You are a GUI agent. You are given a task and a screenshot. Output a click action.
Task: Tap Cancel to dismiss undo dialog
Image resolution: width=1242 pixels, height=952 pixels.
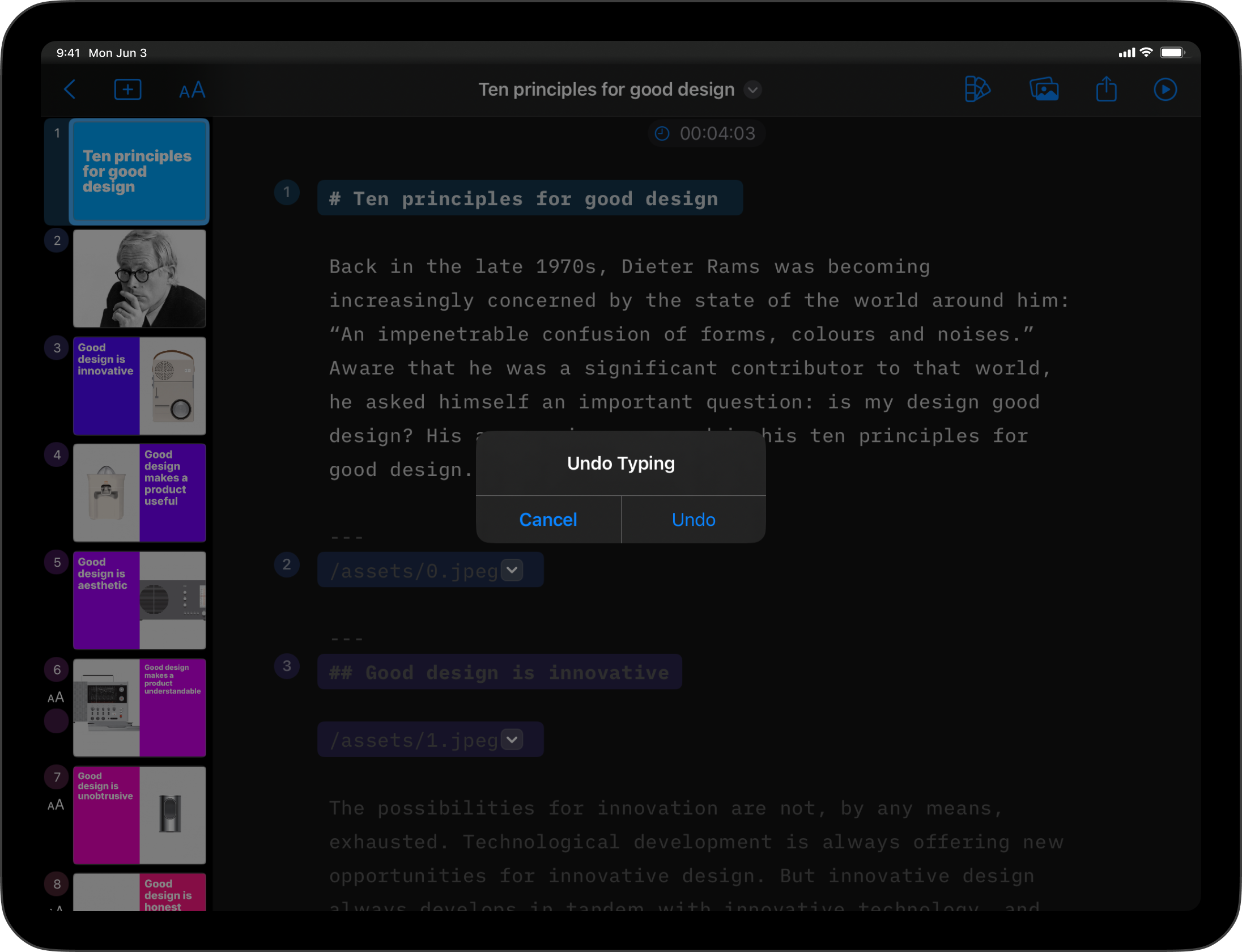pos(548,519)
